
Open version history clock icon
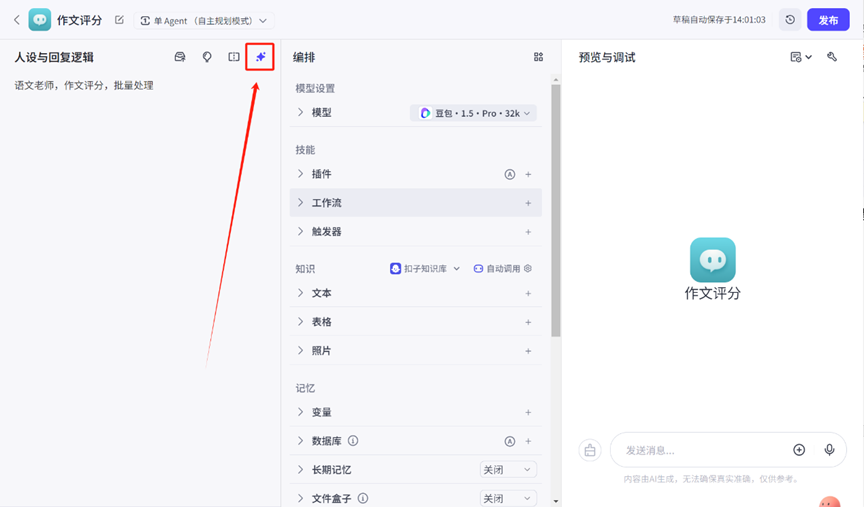(x=790, y=20)
